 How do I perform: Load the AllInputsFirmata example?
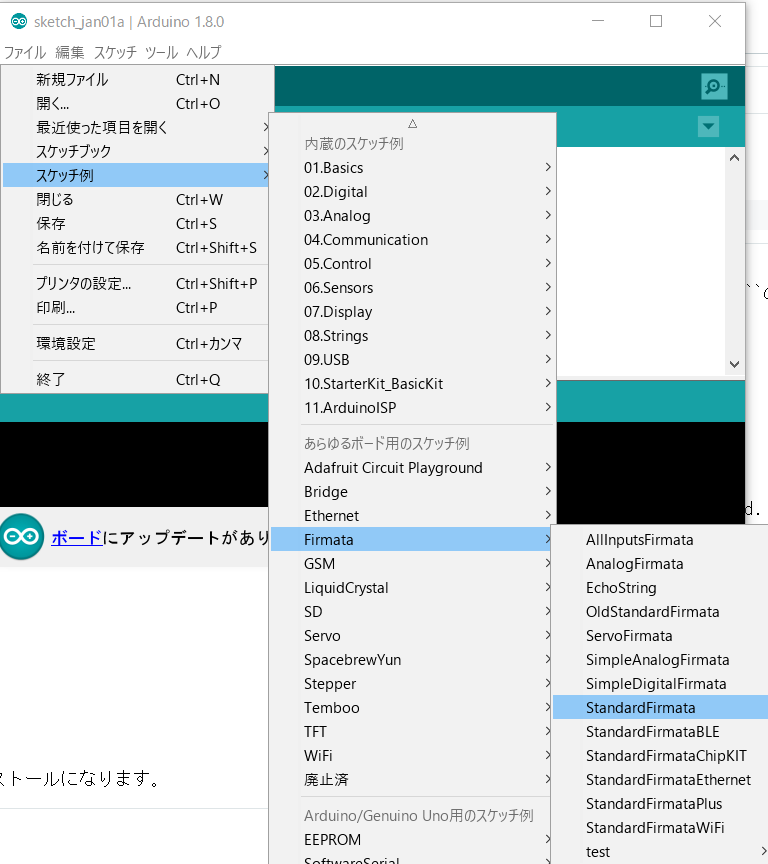click(661, 539)
